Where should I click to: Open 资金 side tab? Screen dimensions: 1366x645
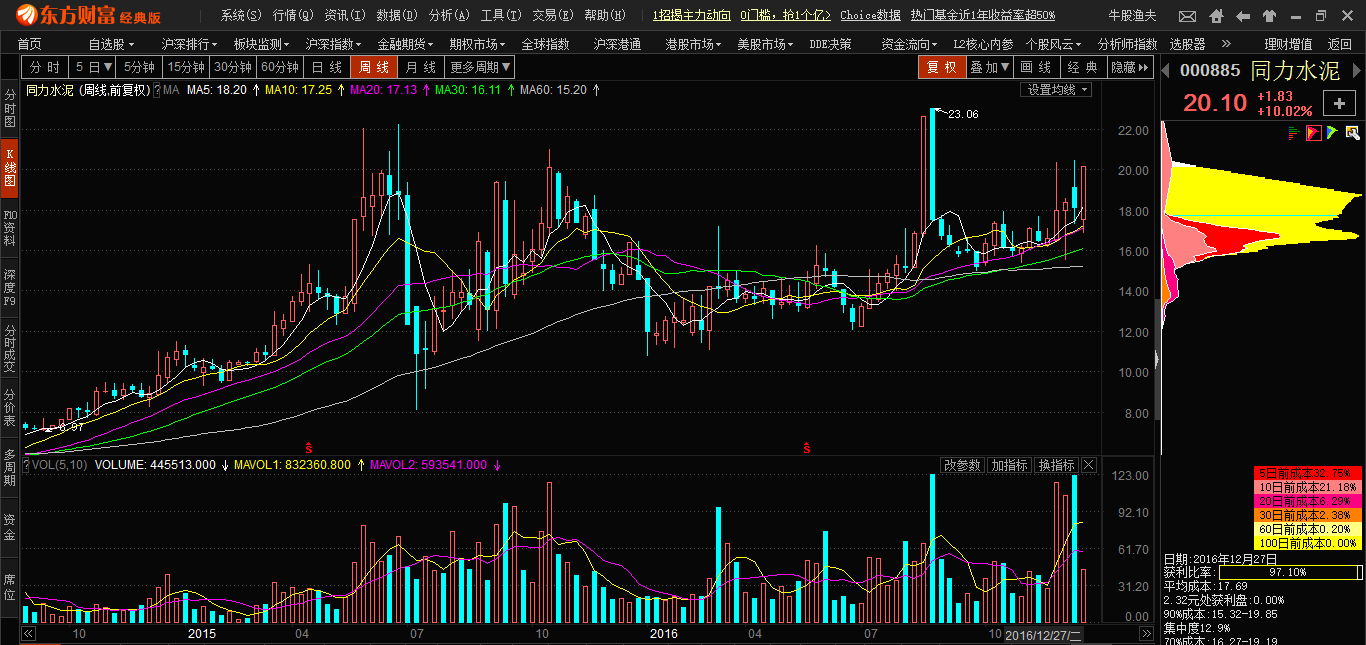(10, 527)
